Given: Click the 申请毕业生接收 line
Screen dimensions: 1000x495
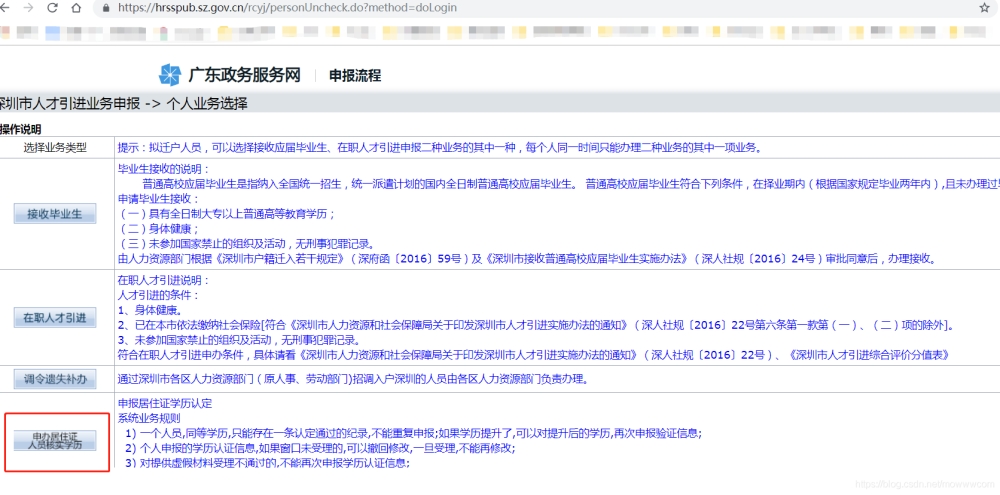Looking at the screenshot, I should tap(159, 198).
